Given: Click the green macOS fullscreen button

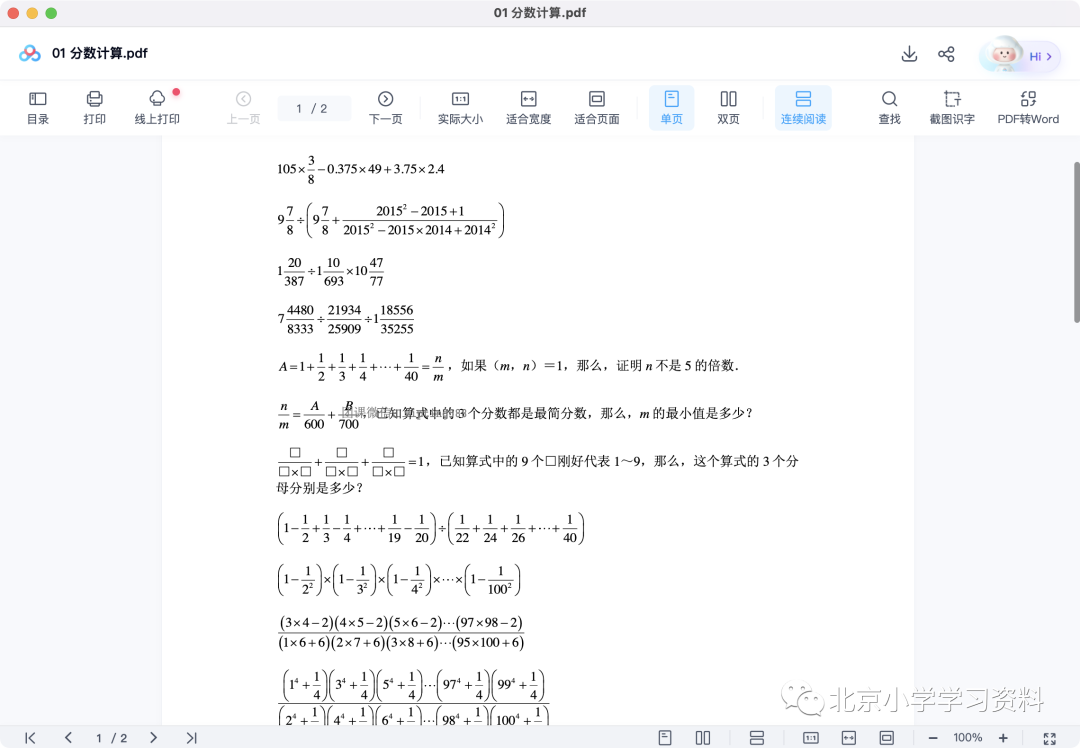Looking at the screenshot, I should [x=51, y=13].
